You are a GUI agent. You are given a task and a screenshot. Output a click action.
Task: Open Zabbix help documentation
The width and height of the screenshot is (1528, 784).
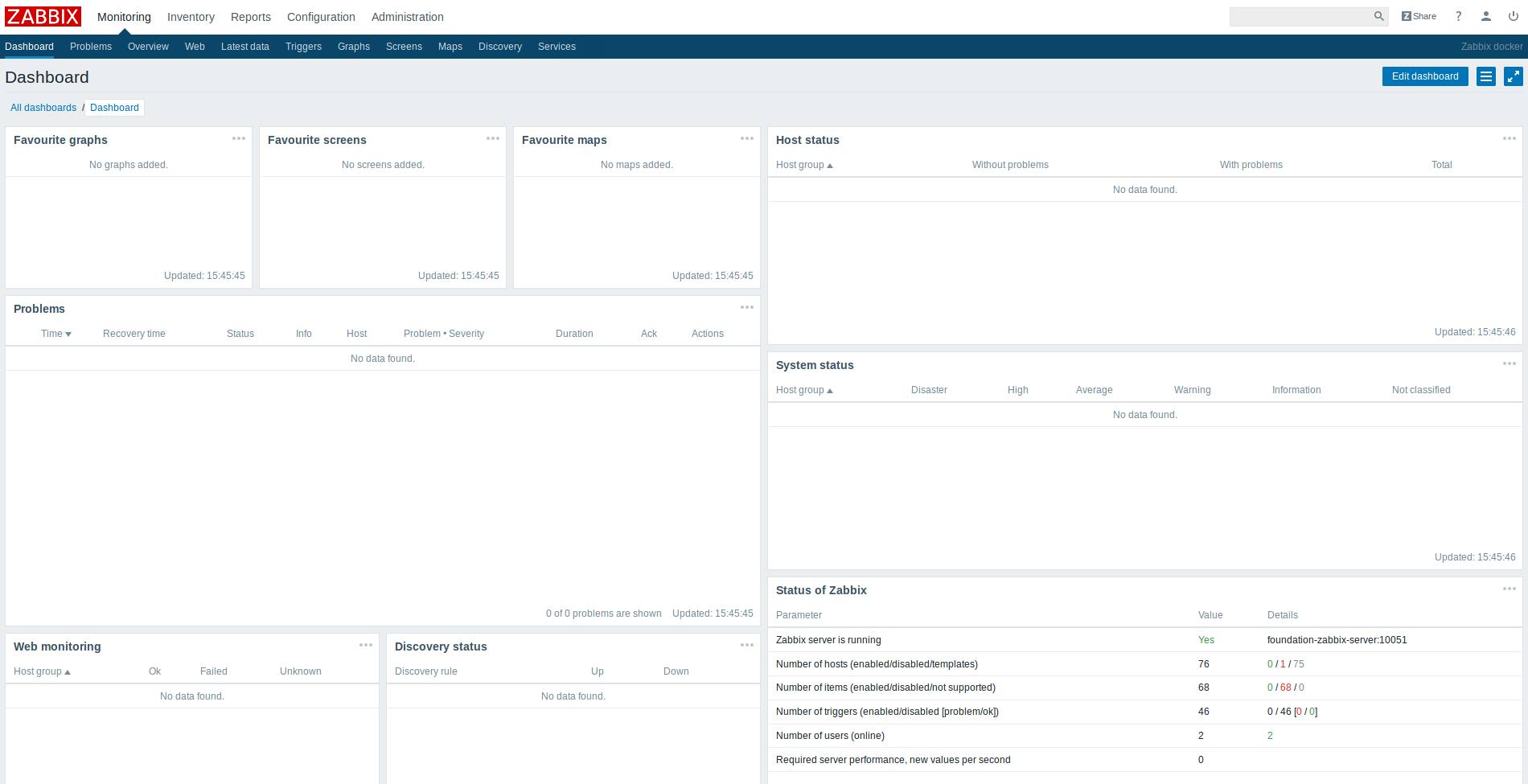(x=1458, y=16)
